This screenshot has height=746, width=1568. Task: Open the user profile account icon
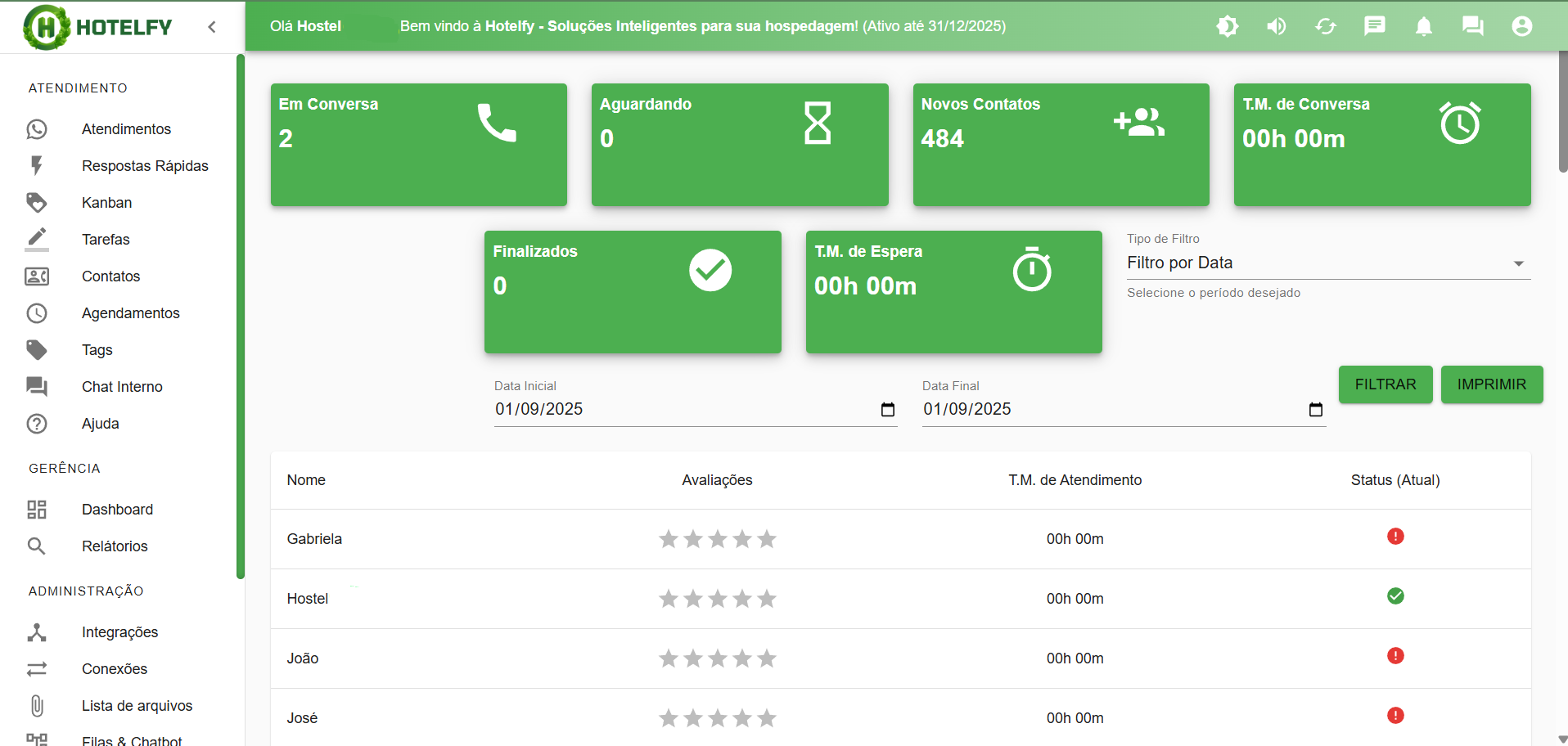1521,26
